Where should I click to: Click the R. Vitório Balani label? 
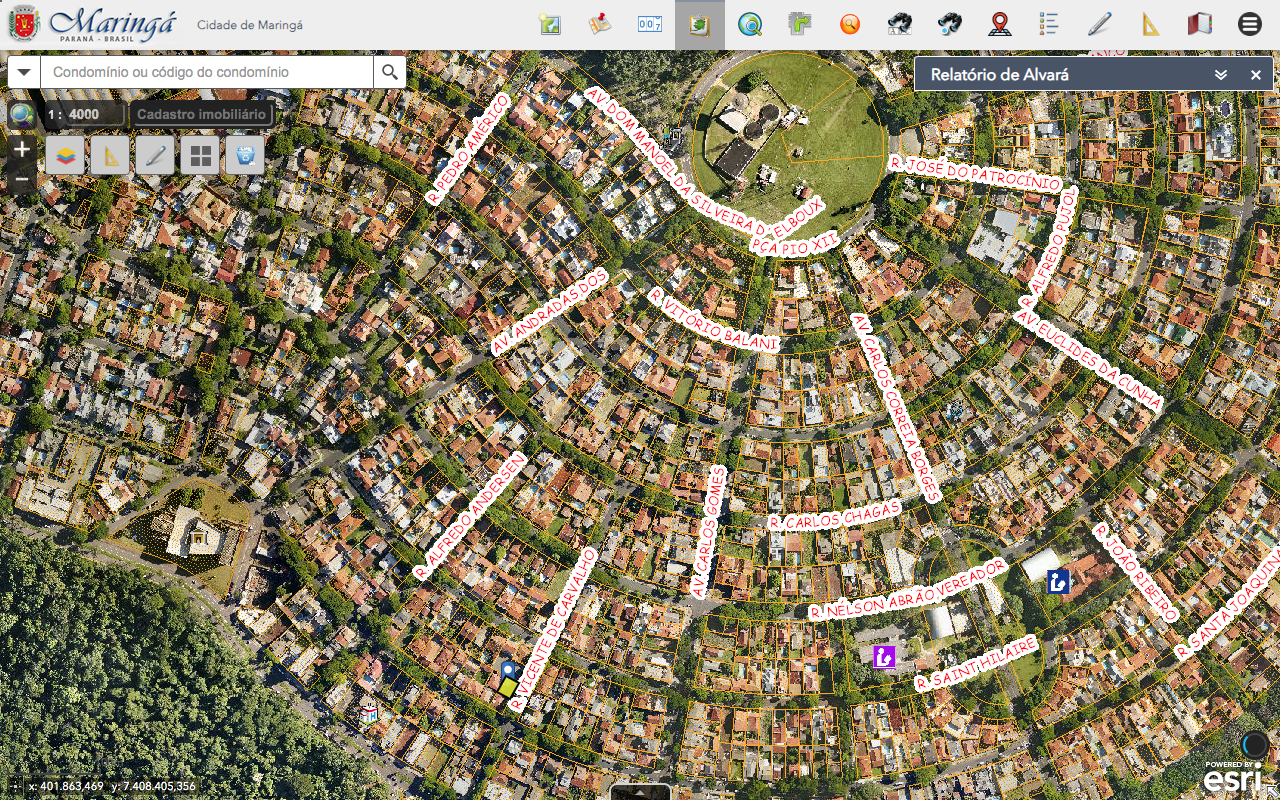pyautogui.click(x=713, y=320)
